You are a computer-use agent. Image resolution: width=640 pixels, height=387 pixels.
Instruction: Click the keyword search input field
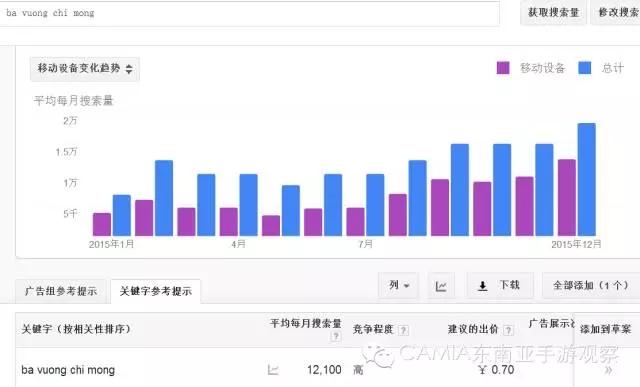(249, 13)
